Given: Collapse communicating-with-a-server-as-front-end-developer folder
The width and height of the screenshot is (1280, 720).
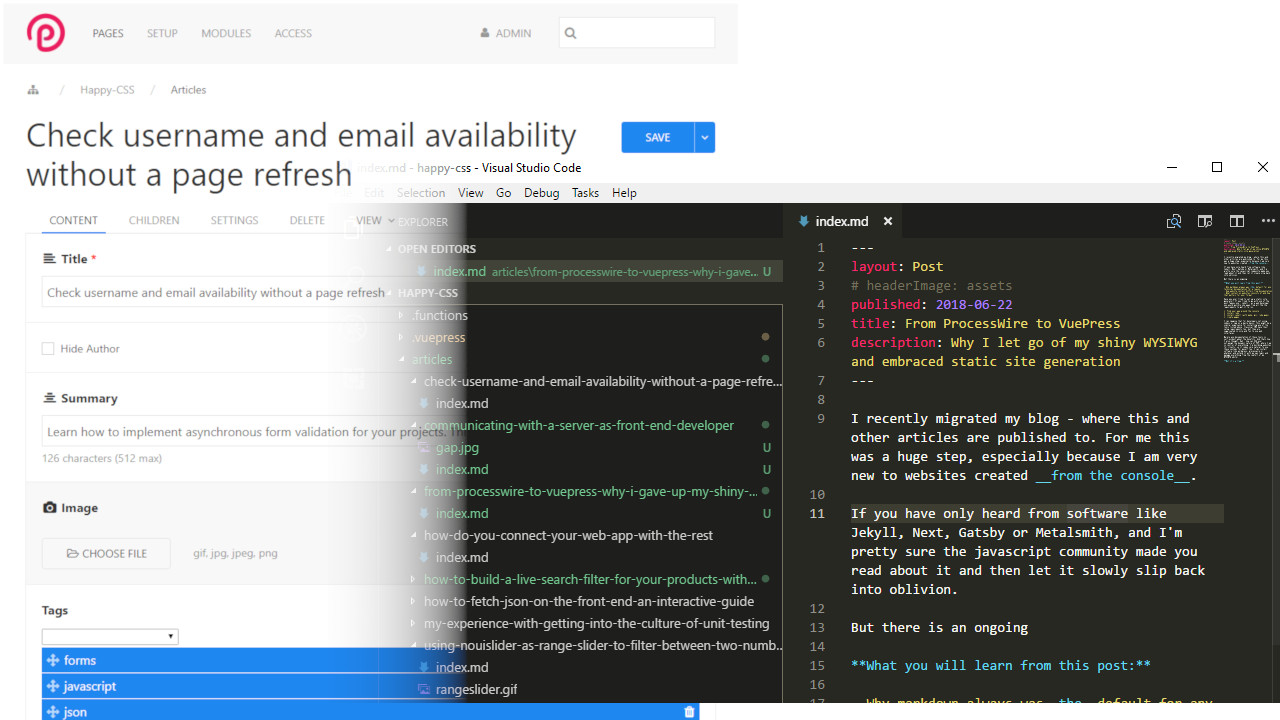Looking at the screenshot, I should click(x=415, y=425).
